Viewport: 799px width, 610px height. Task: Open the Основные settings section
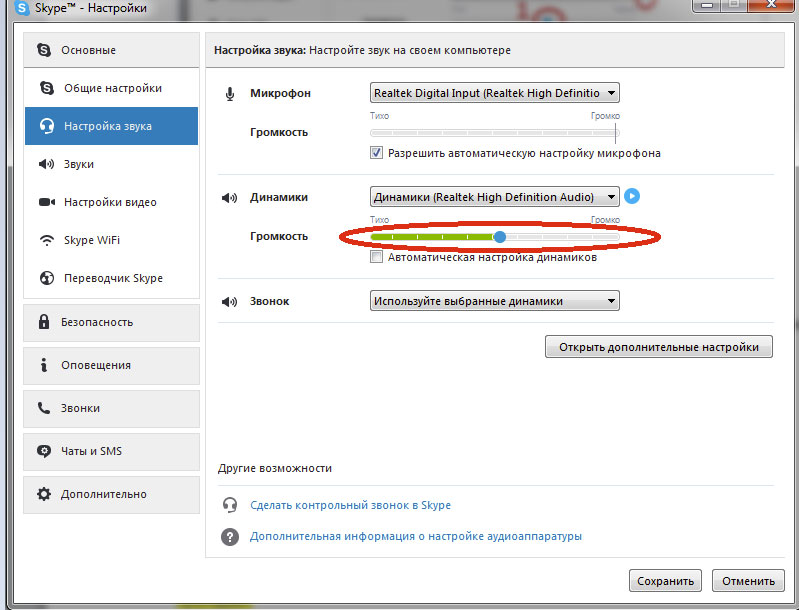111,50
